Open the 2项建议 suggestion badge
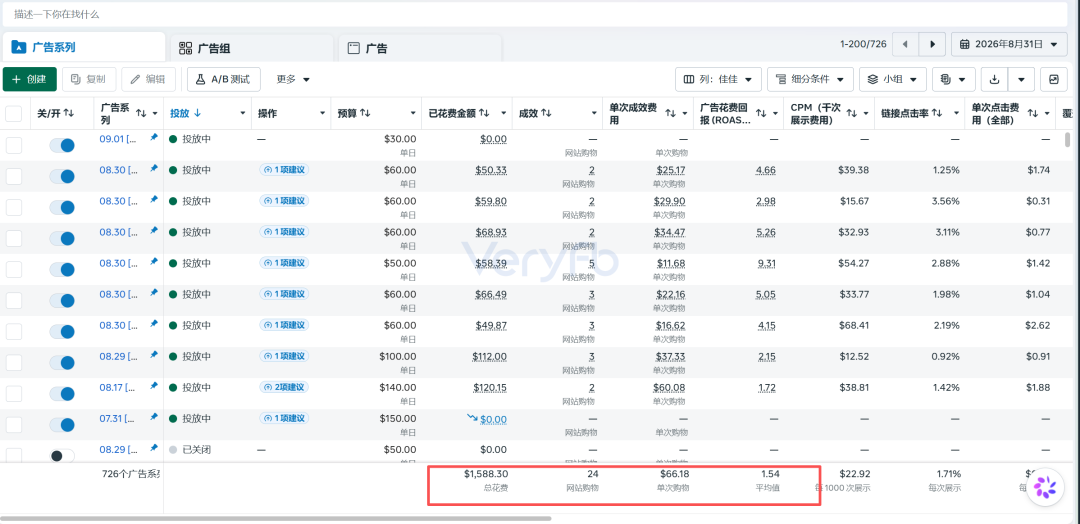The height and width of the screenshot is (524, 1080). pos(284,387)
